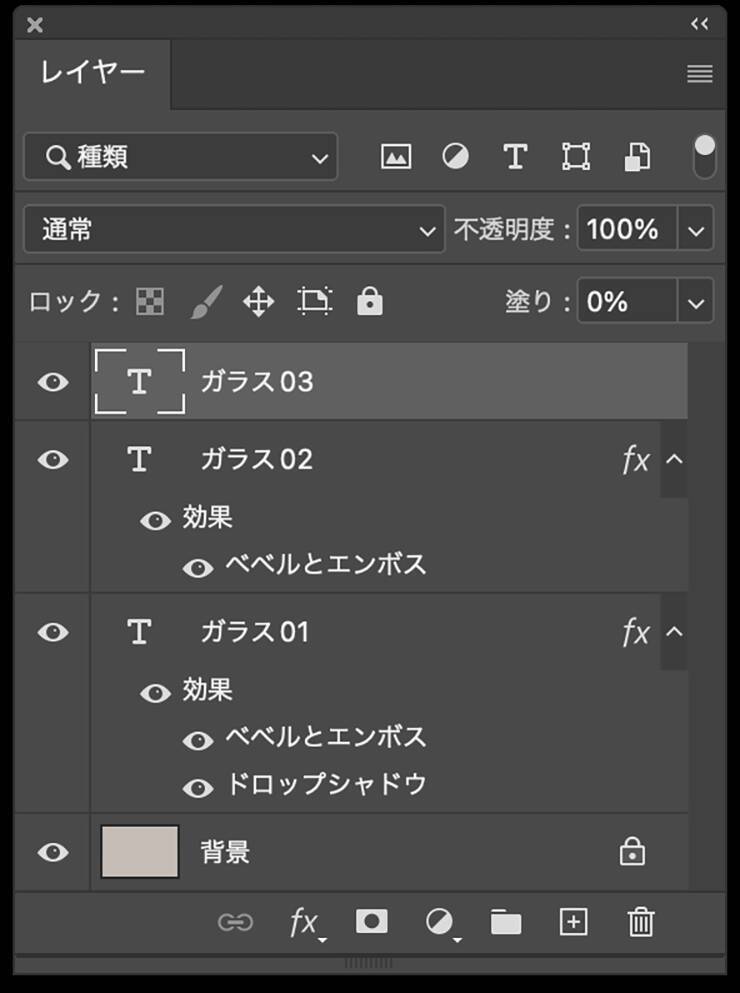Collapse effects list on ガラス02 layer
Viewport: 740px width, 993px height.
674,460
